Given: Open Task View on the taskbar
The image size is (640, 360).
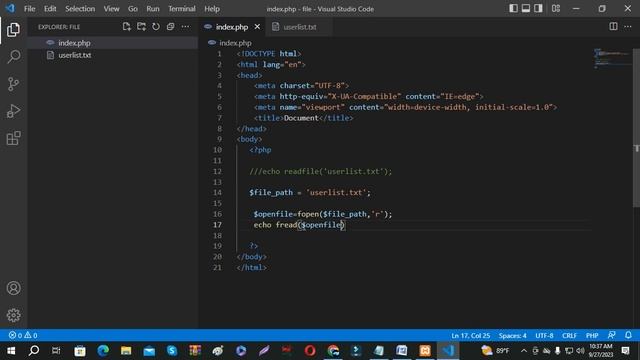Looking at the screenshot, I should [x=56, y=351].
